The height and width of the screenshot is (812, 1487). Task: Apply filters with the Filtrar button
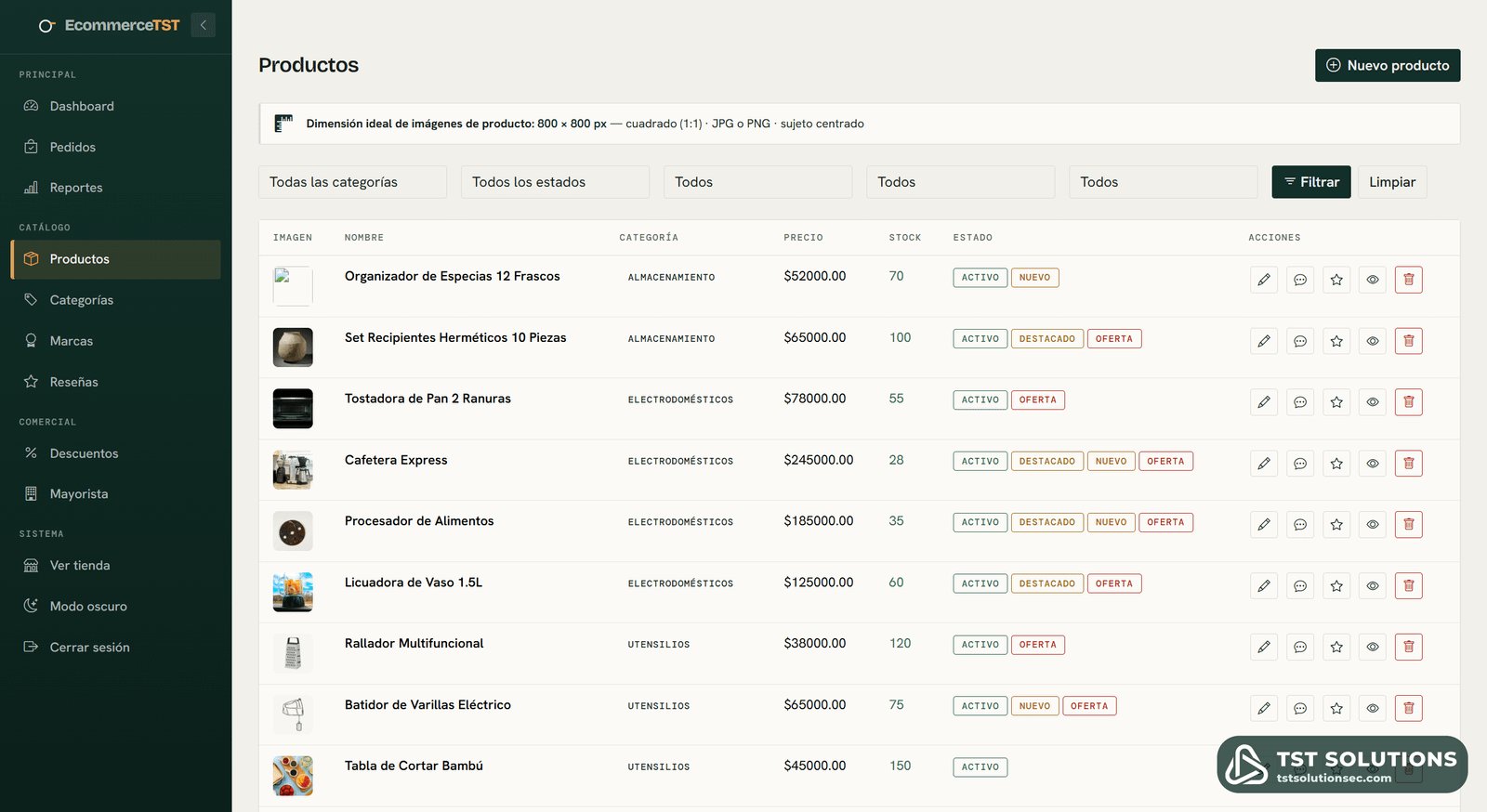(1311, 182)
